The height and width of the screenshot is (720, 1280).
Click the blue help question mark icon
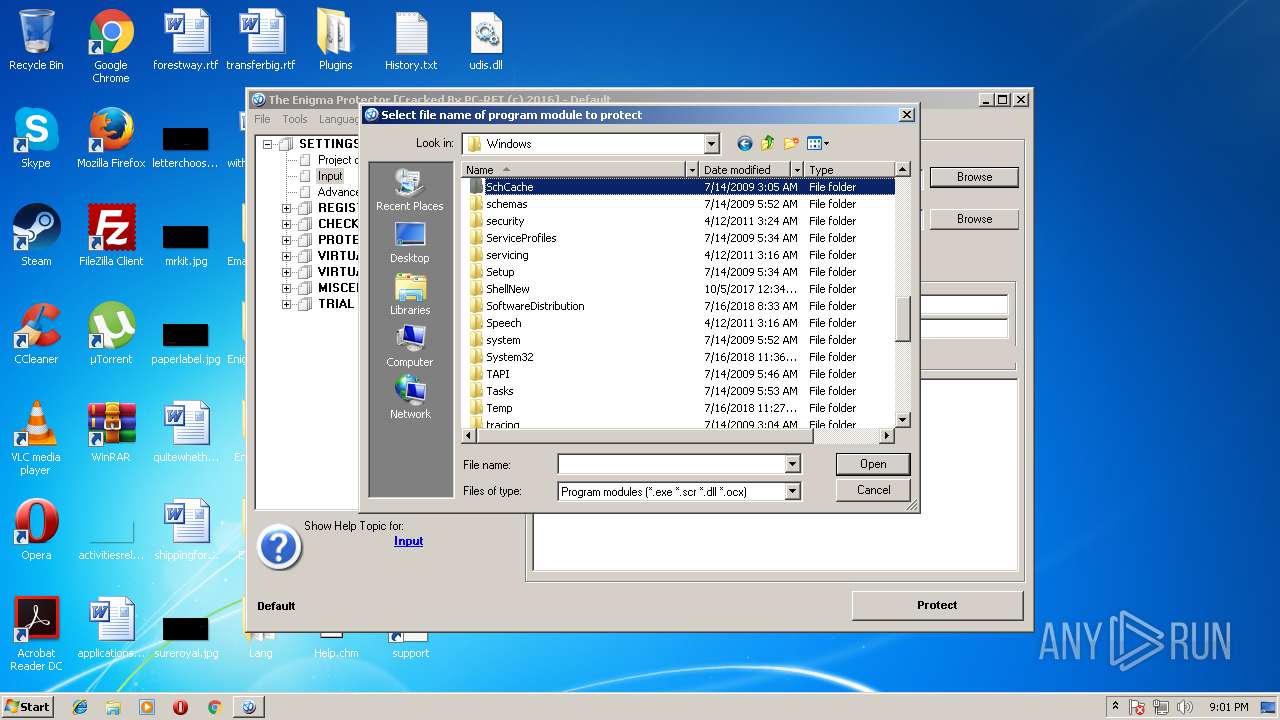[279, 547]
